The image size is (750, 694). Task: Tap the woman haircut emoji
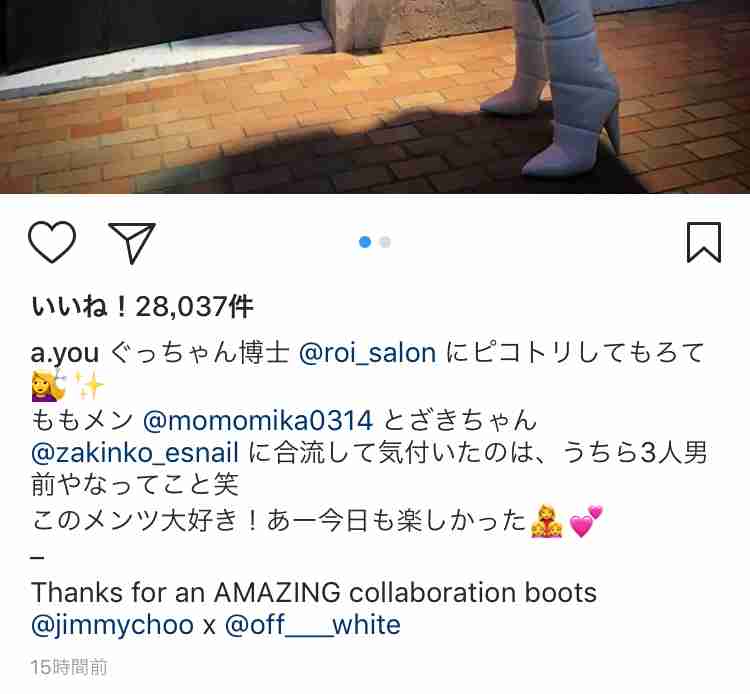[x=48, y=385]
